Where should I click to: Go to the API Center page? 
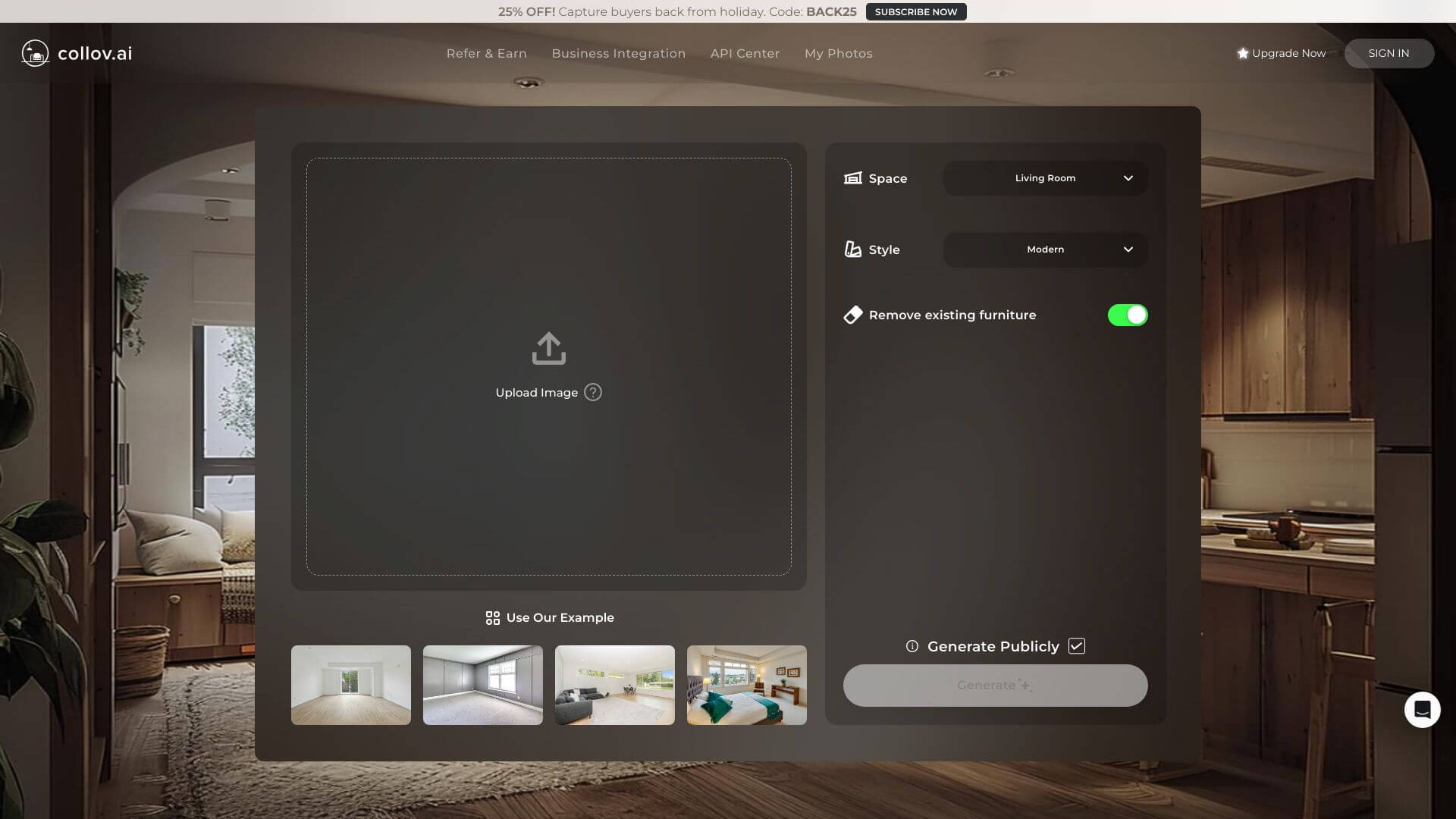click(745, 53)
